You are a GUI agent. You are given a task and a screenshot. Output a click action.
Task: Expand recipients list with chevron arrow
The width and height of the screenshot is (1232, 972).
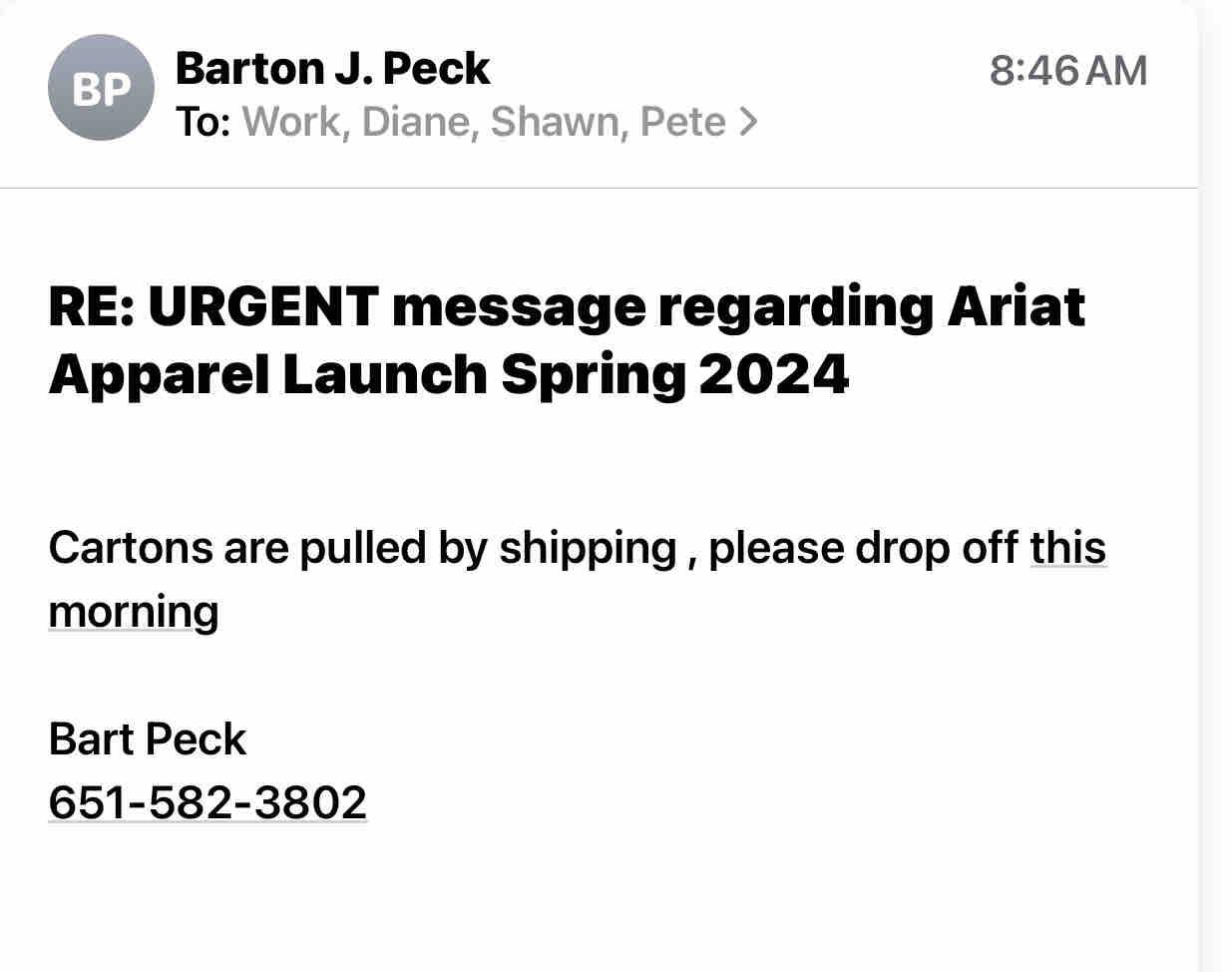(748, 122)
